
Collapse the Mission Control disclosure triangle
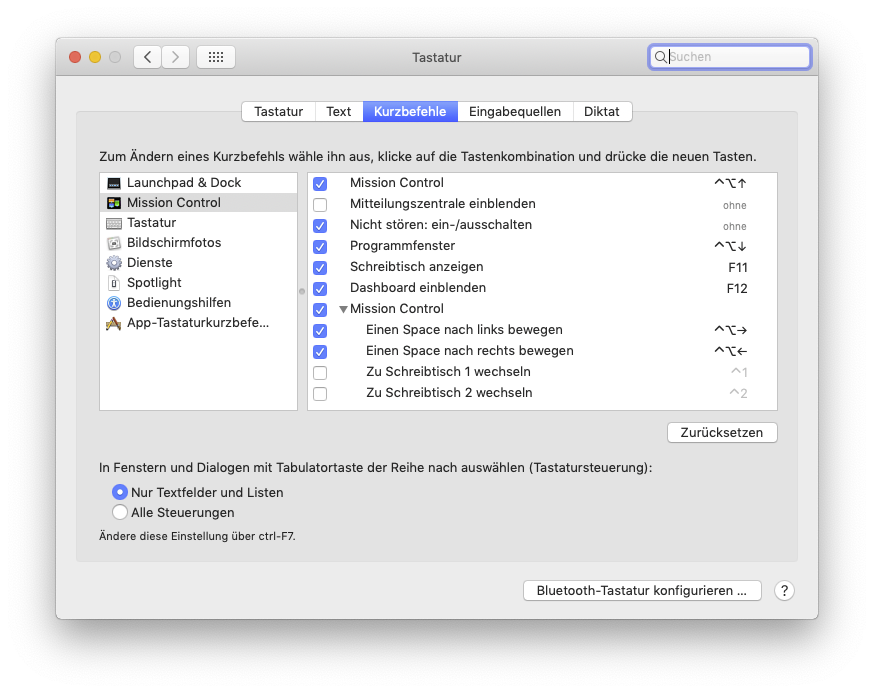tap(343, 310)
